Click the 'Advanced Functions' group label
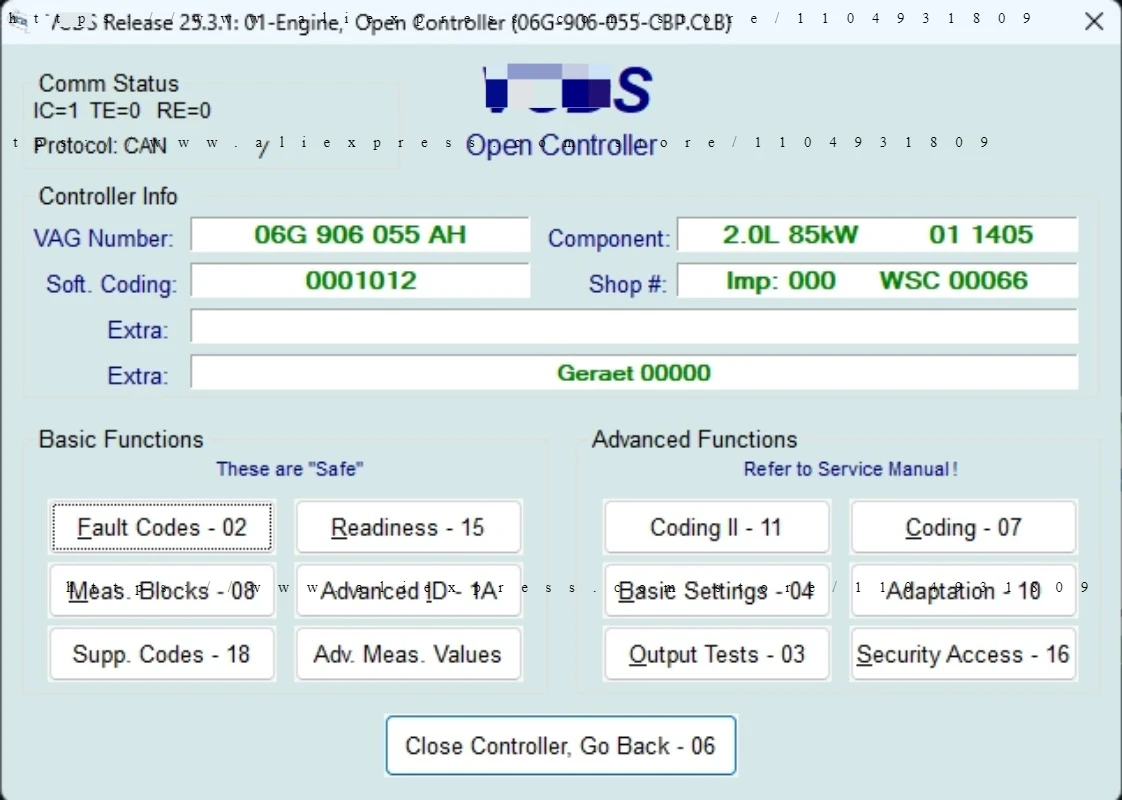The width and height of the screenshot is (1122, 800). [694, 439]
